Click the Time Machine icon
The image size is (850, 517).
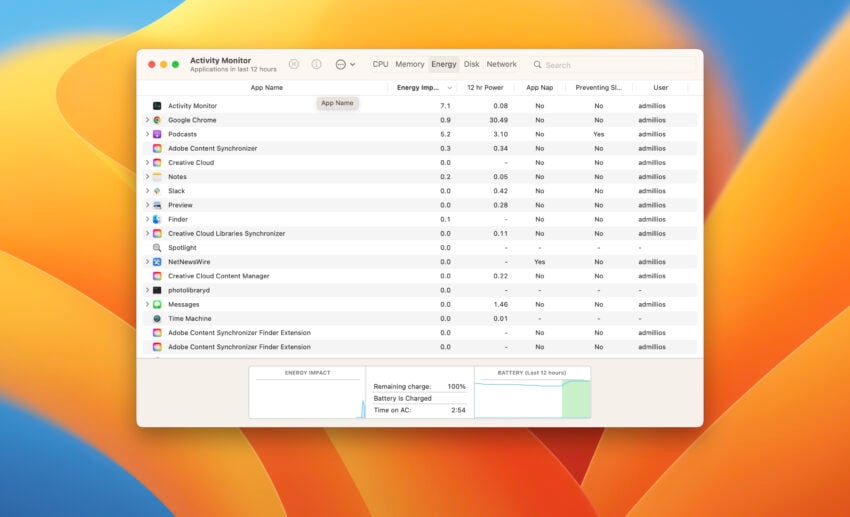point(157,319)
